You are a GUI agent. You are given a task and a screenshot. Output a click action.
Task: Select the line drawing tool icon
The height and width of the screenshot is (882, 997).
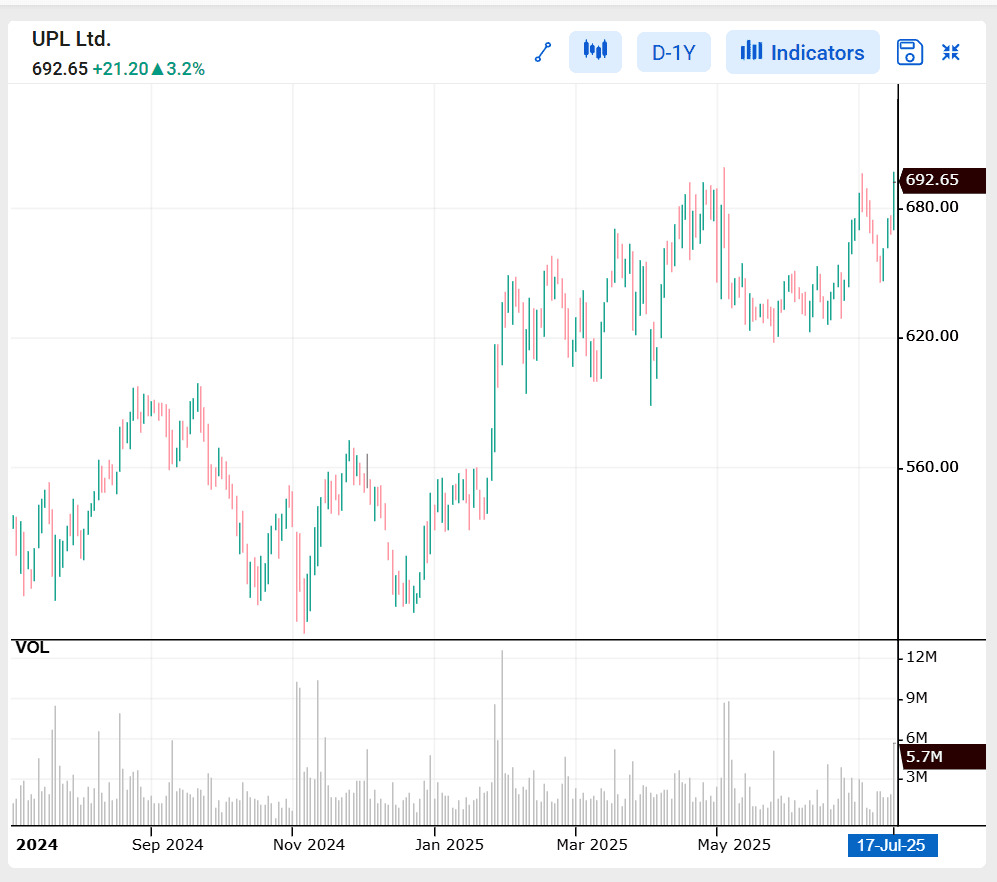[x=543, y=52]
